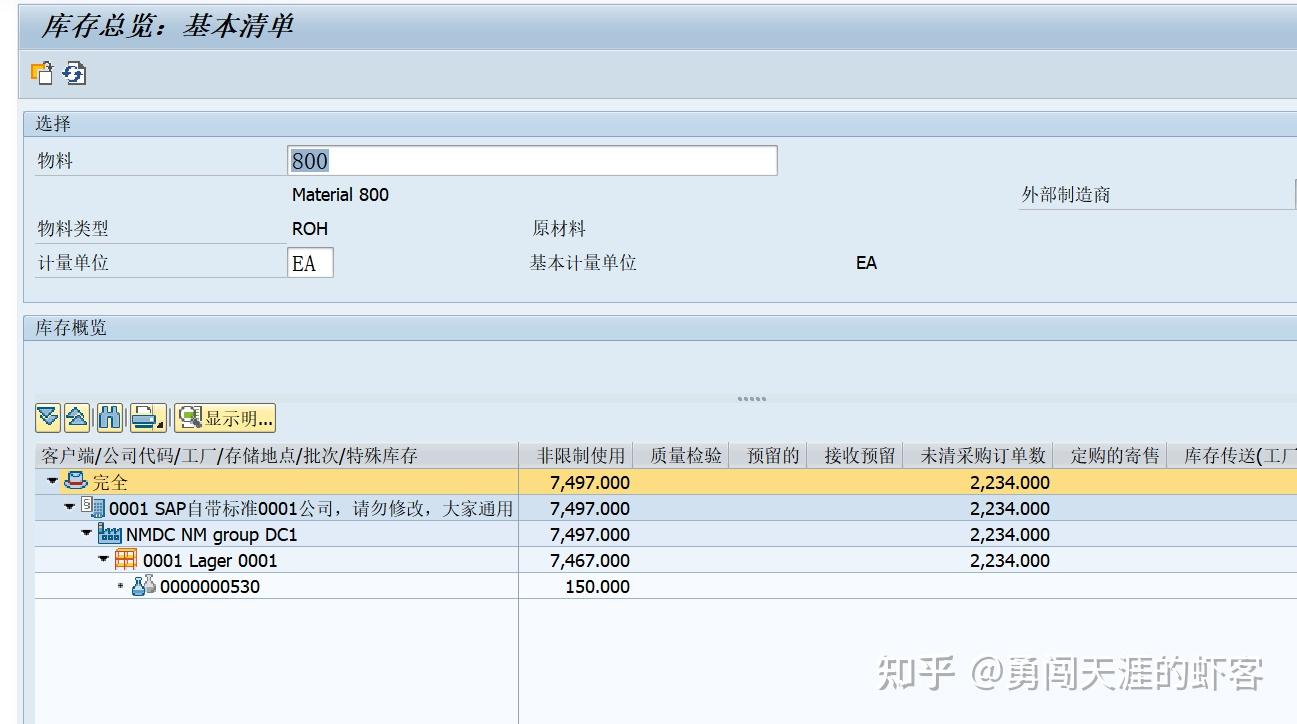The width and height of the screenshot is (1297, 724).
Task: Click the batch icon beside 0000000530
Action: click(x=143, y=587)
